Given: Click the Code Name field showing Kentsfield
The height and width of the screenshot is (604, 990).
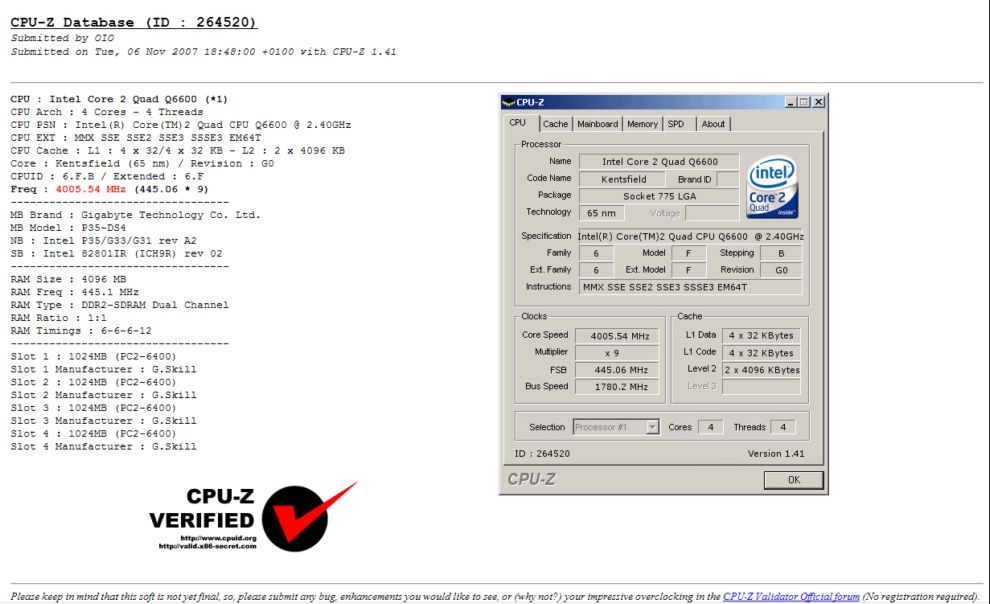Looking at the screenshot, I should pyautogui.click(x=624, y=179).
